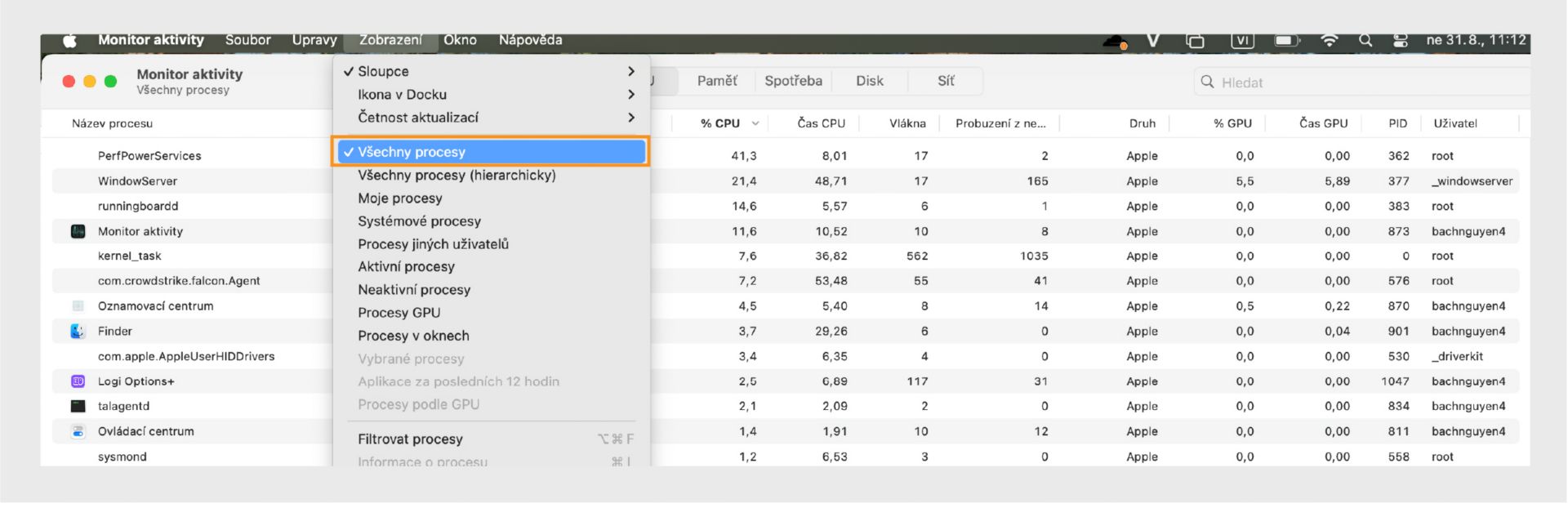1568x508 pixels.
Task: Switch to the Paměť tab
Action: pyautogui.click(x=717, y=81)
